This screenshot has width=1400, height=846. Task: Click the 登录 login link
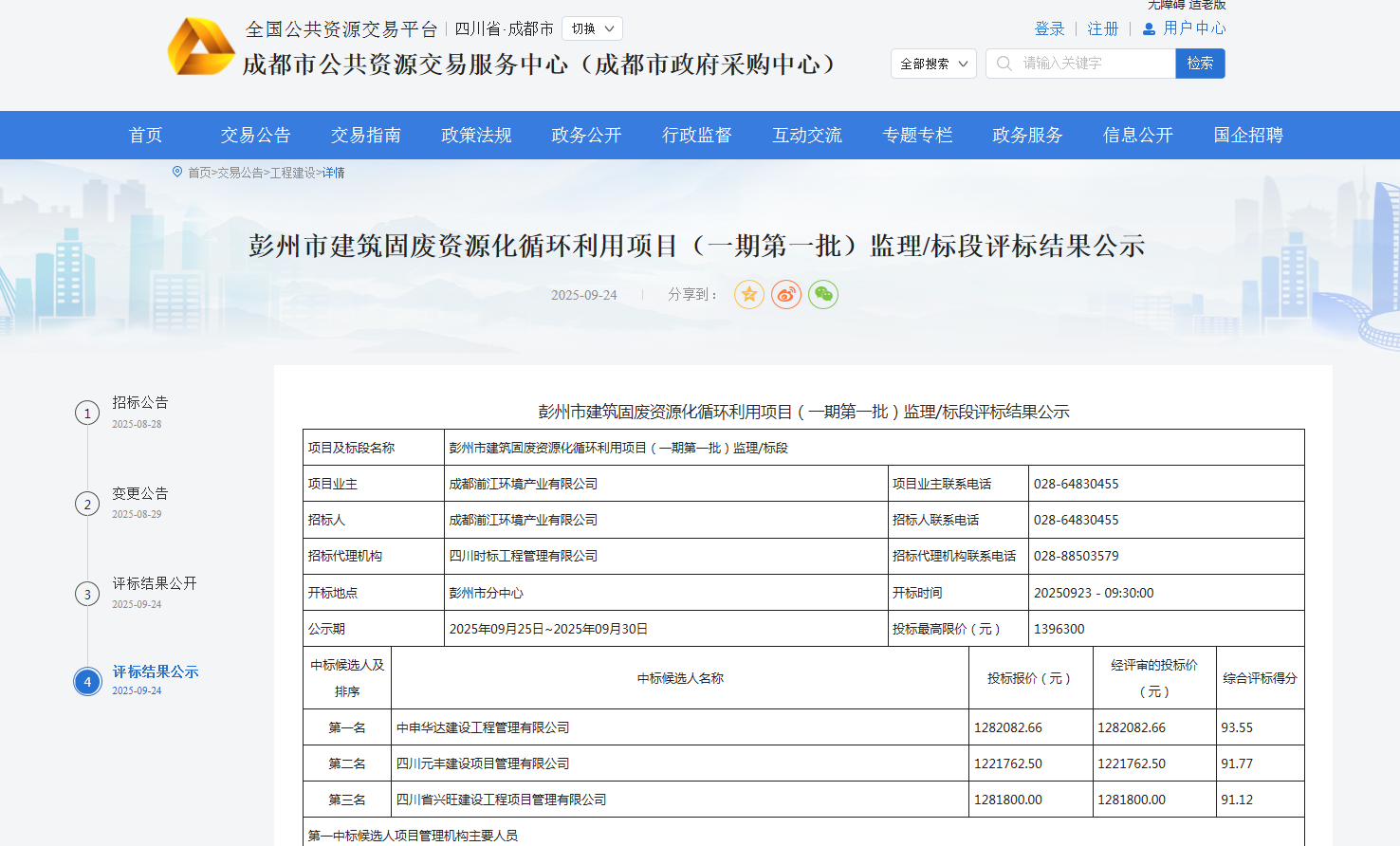point(1049,29)
